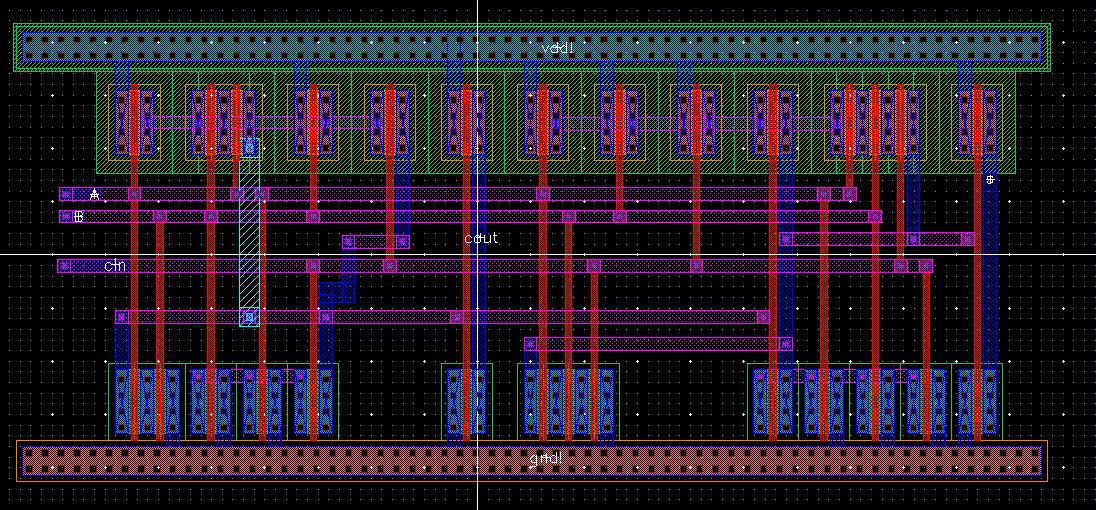The width and height of the screenshot is (1096, 510).
Task: Click the cyan via at bottom of hatched strip
Action: 249,318
